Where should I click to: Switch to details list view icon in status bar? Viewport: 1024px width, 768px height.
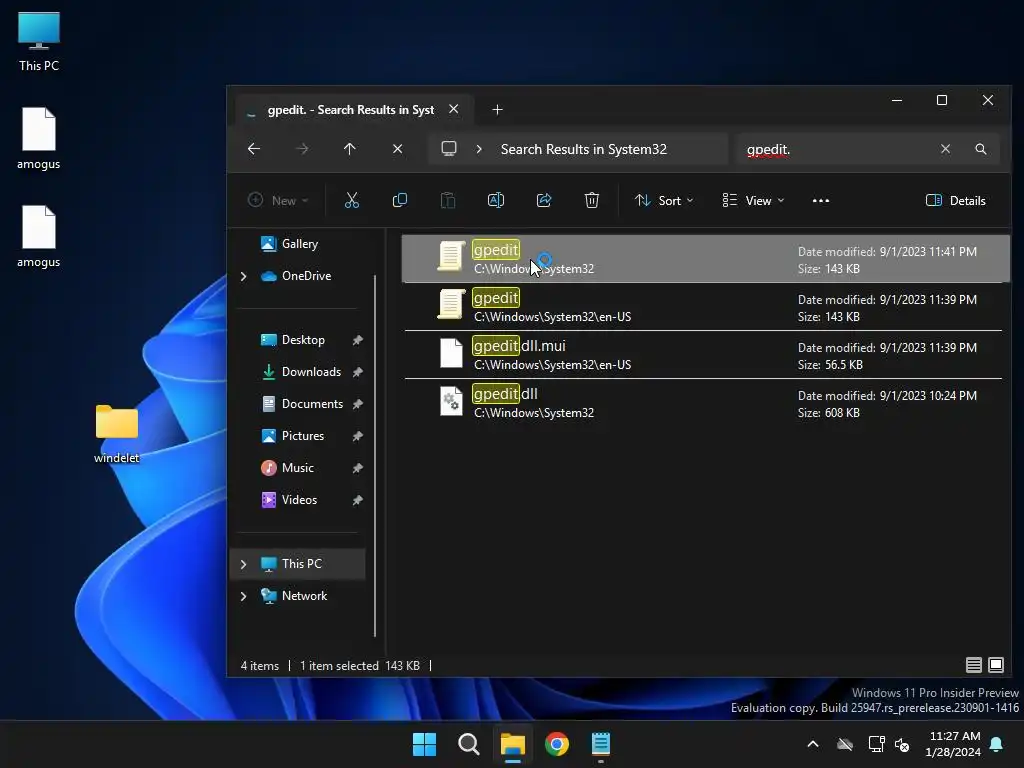974,665
